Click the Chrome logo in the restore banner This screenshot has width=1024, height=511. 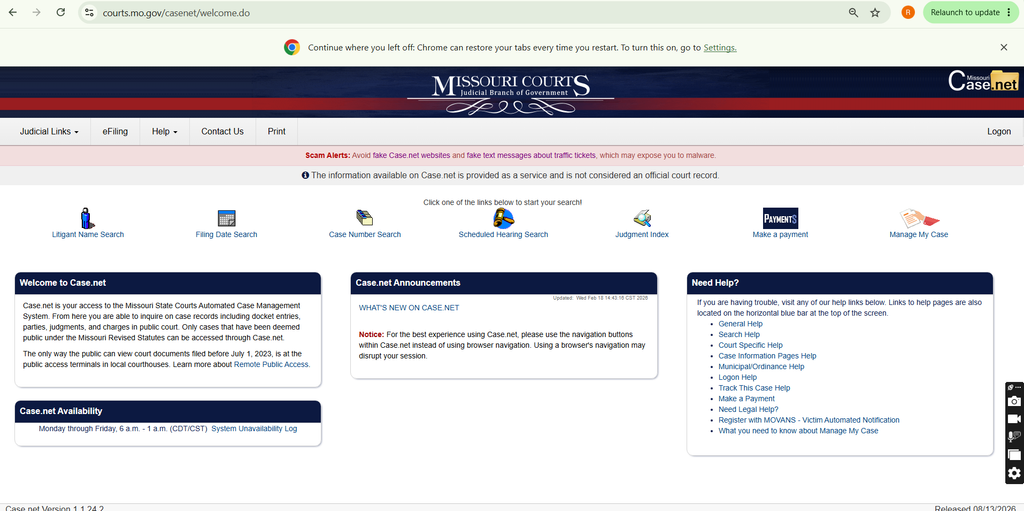click(292, 47)
